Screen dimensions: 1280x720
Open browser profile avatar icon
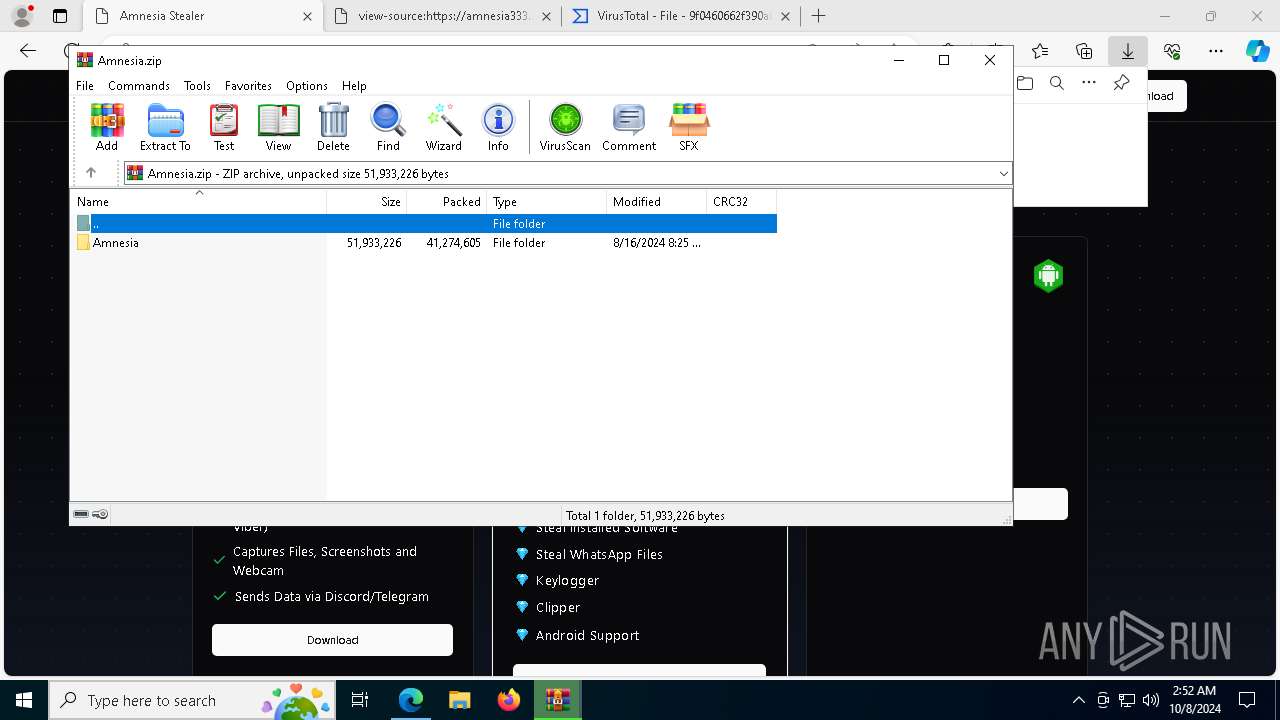click(22, 16)
